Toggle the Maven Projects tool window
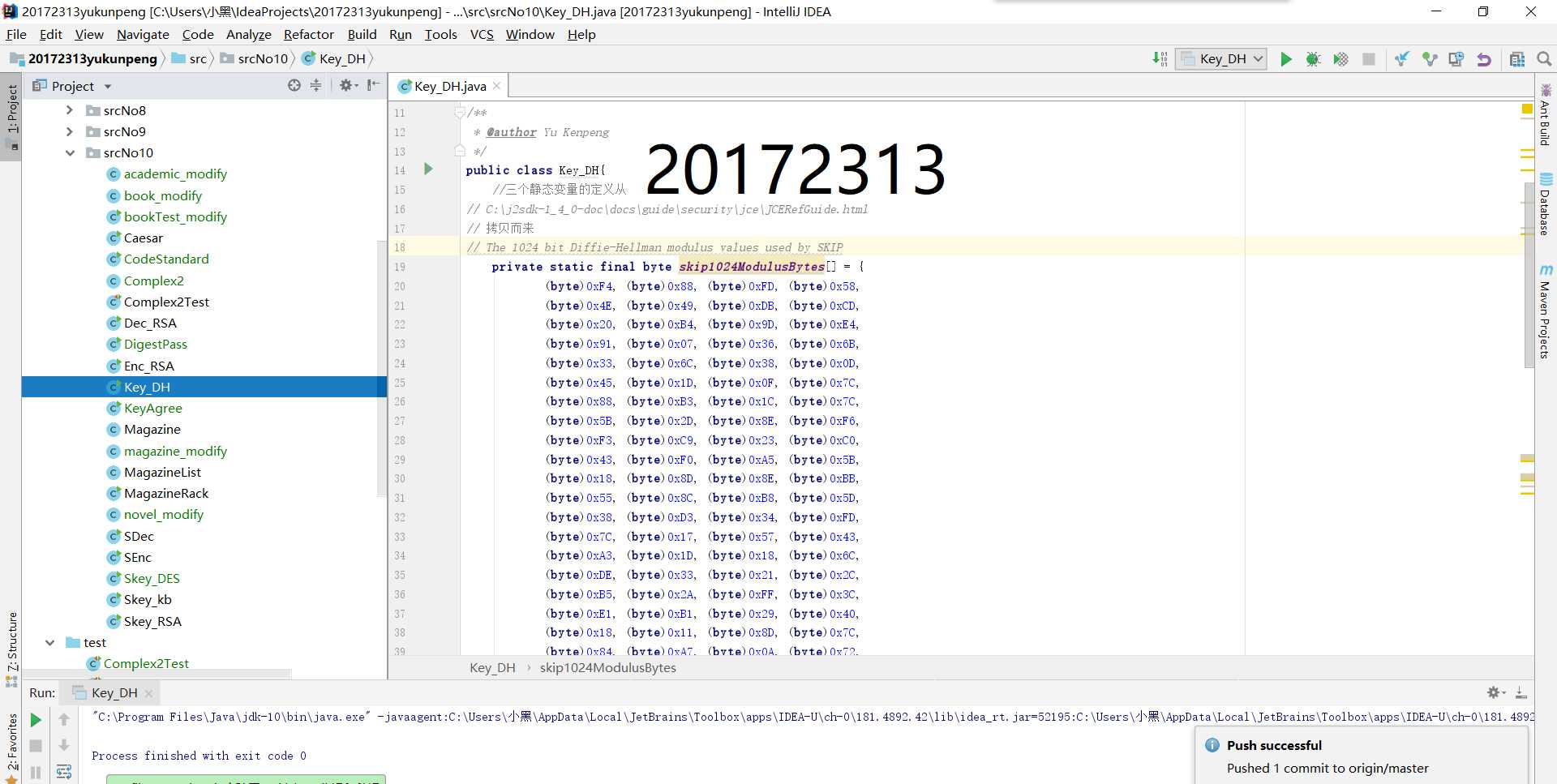This screenshot has width=1557, height=784. [x=1546, y=312]
